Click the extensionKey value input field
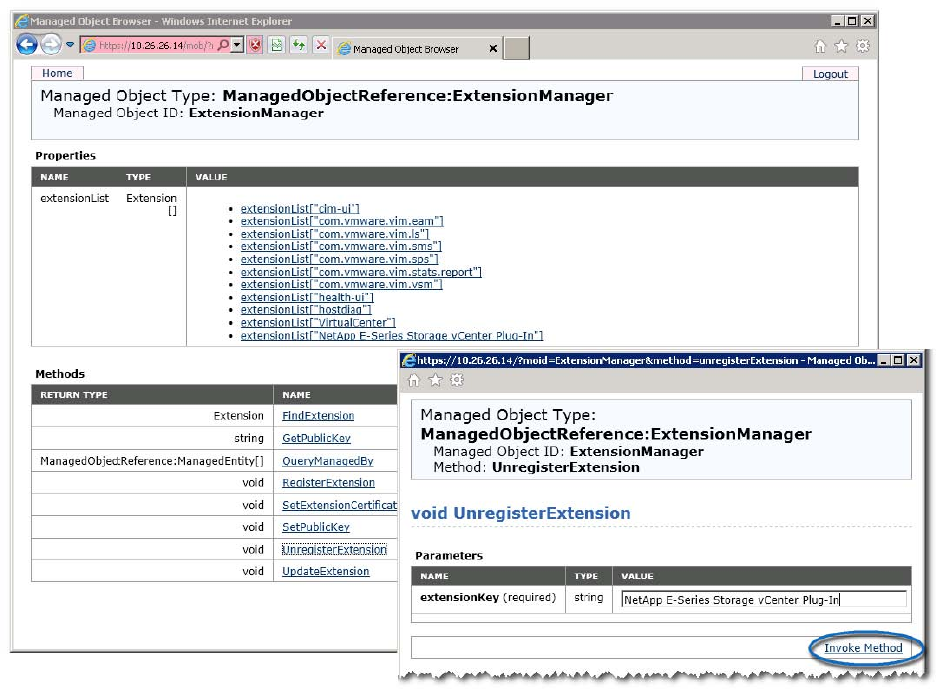 pos(763,599)
